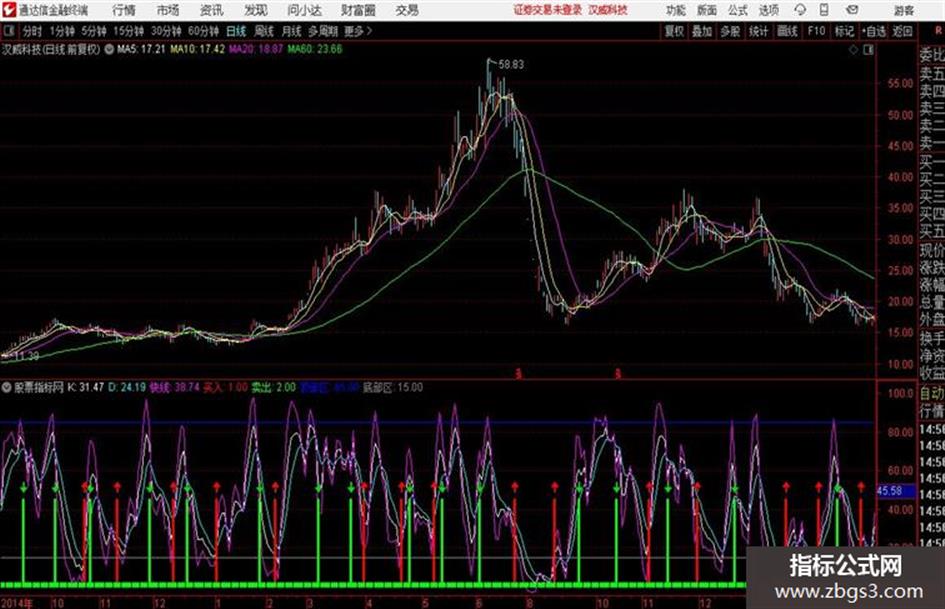Viewport: 945px width, 609px height.
Task: Toggle the side panel icon beside the diamond
Action: point(868,50)
